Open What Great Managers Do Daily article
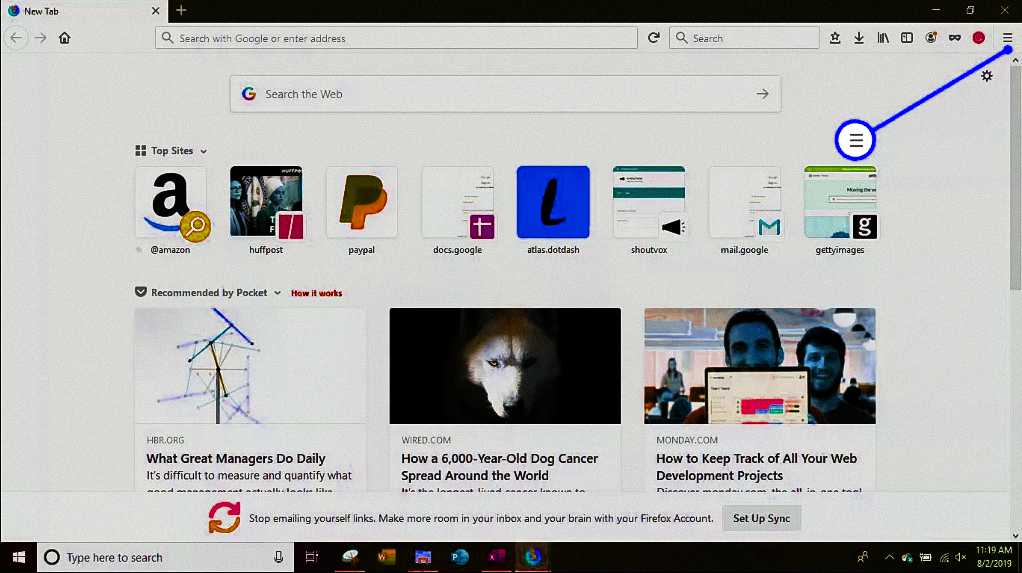Viewport: 1022px width, 573px height. pyautogui.click(x=236, y=459)
